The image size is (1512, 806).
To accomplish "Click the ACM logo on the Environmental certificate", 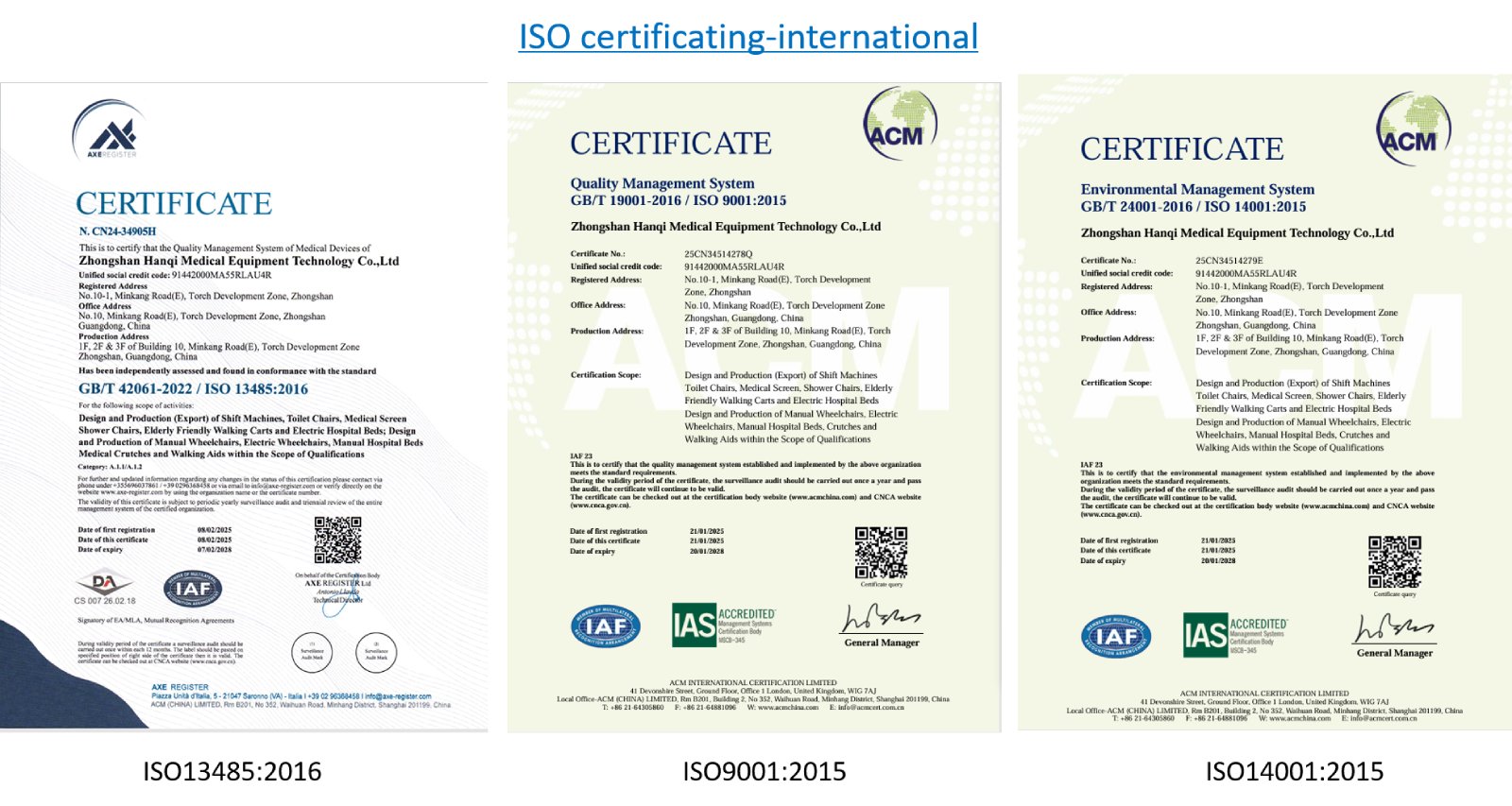I will tap(1413, 129).
